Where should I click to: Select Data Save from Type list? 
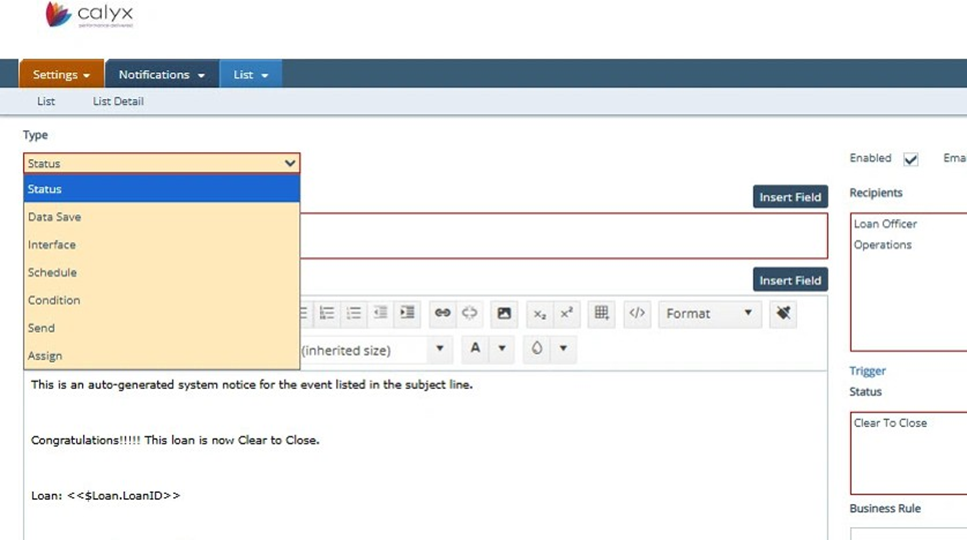coord(55,217)
